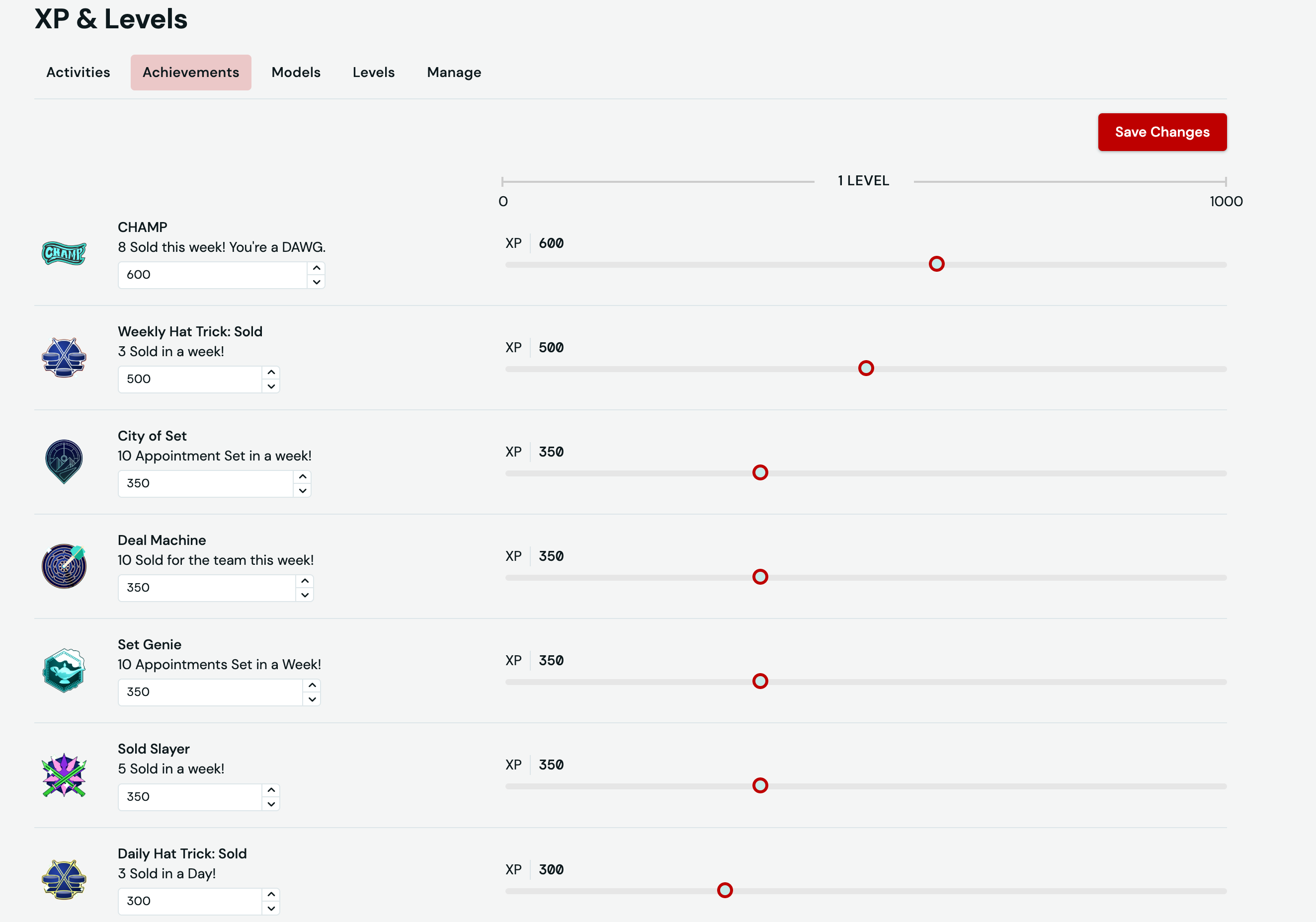Increment City of Set XP value
The height and width of the screenshot is (922, 1316).
tap(303, 477)
